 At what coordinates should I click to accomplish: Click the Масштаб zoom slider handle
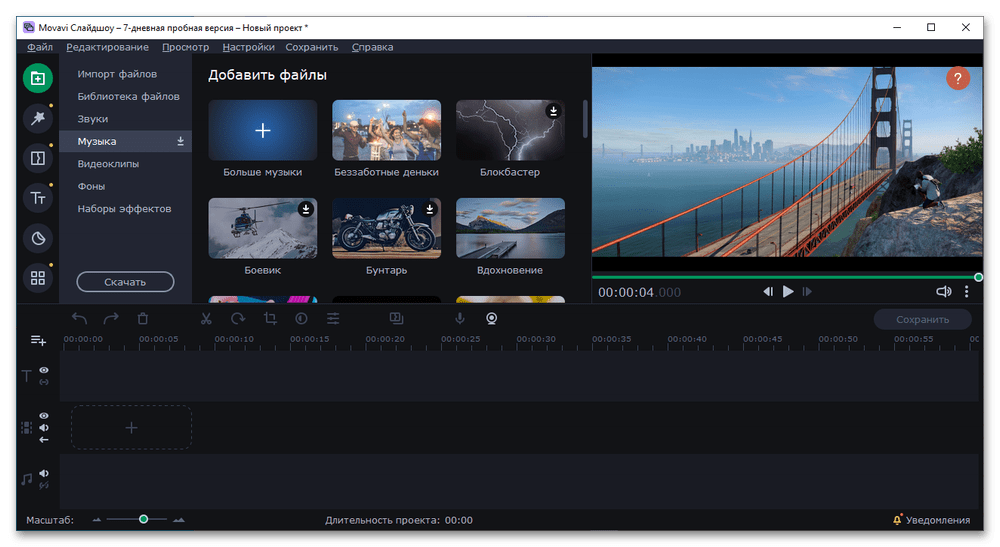point(144,519)
